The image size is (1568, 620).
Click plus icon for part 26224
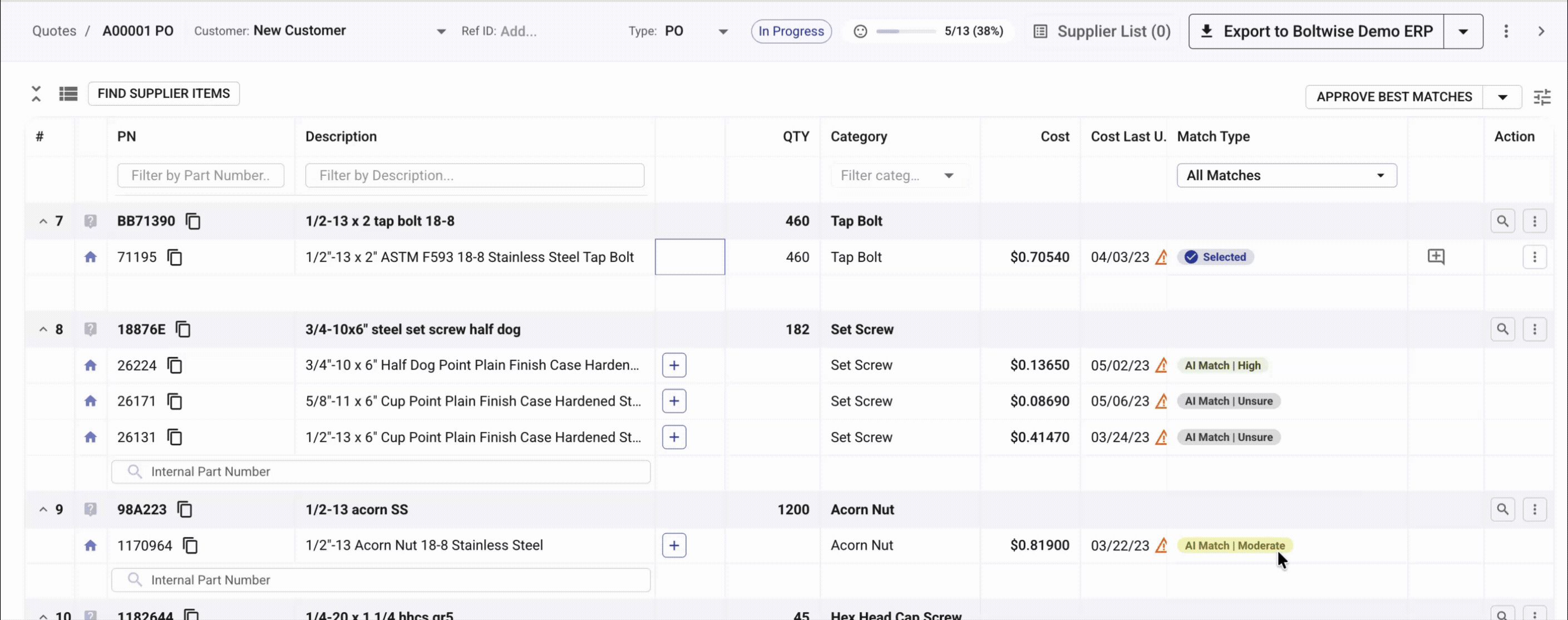(x=674, y=366)
